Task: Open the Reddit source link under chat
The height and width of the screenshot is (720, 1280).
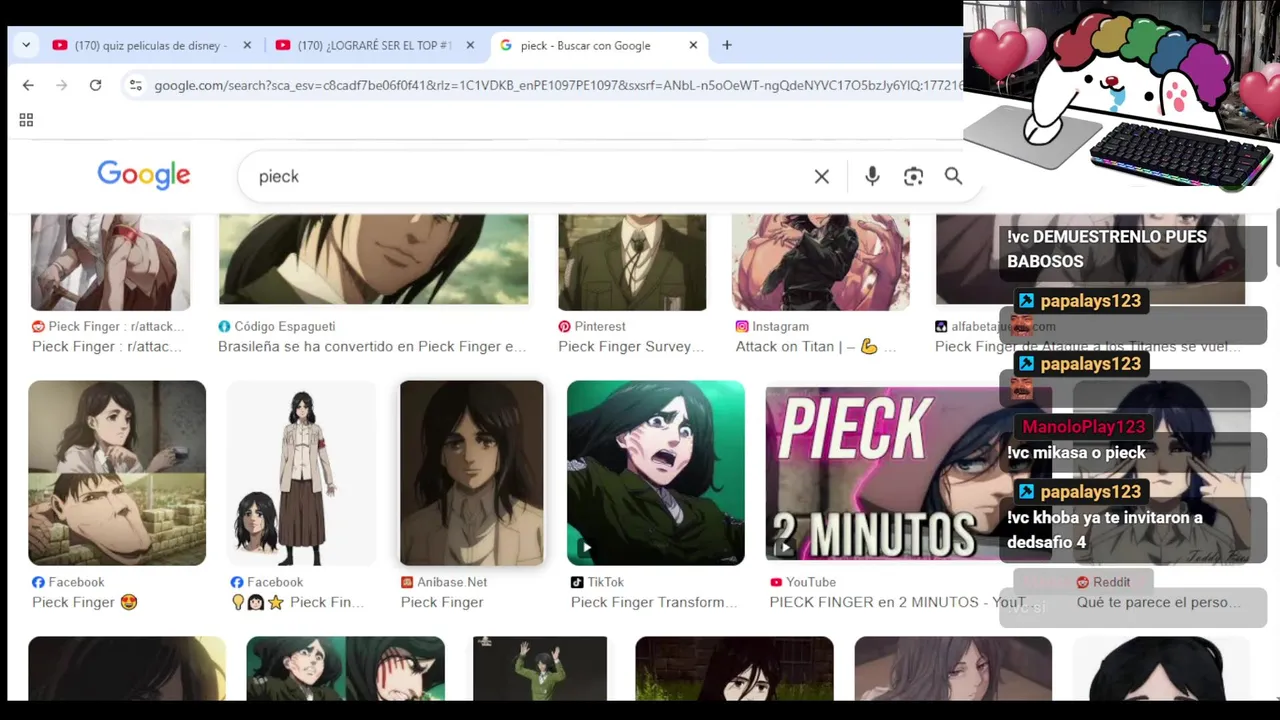Action: pyautogui.click(x=1103, y=582)
